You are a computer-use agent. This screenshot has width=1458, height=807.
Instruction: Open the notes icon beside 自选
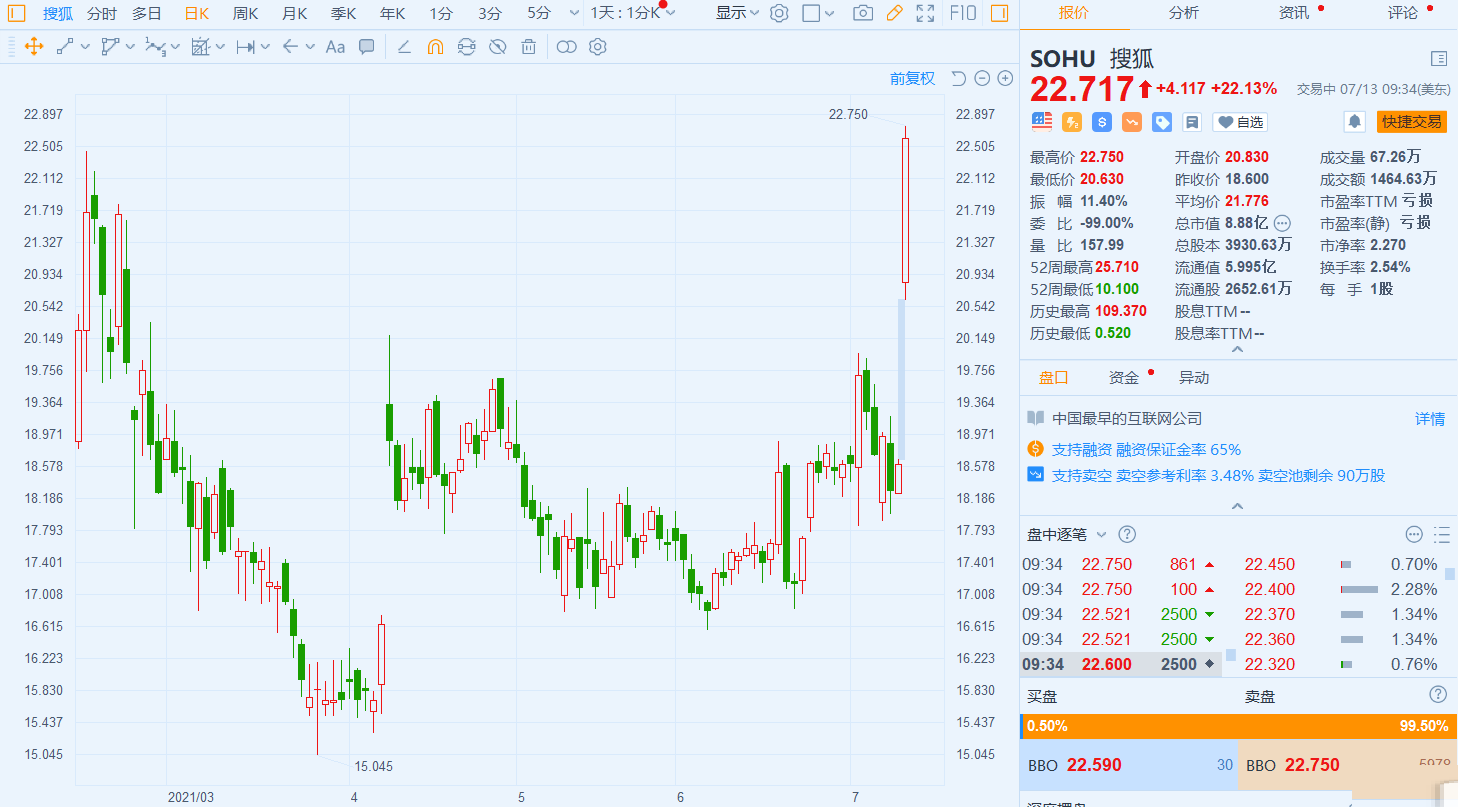click(x=1192, y=122)
